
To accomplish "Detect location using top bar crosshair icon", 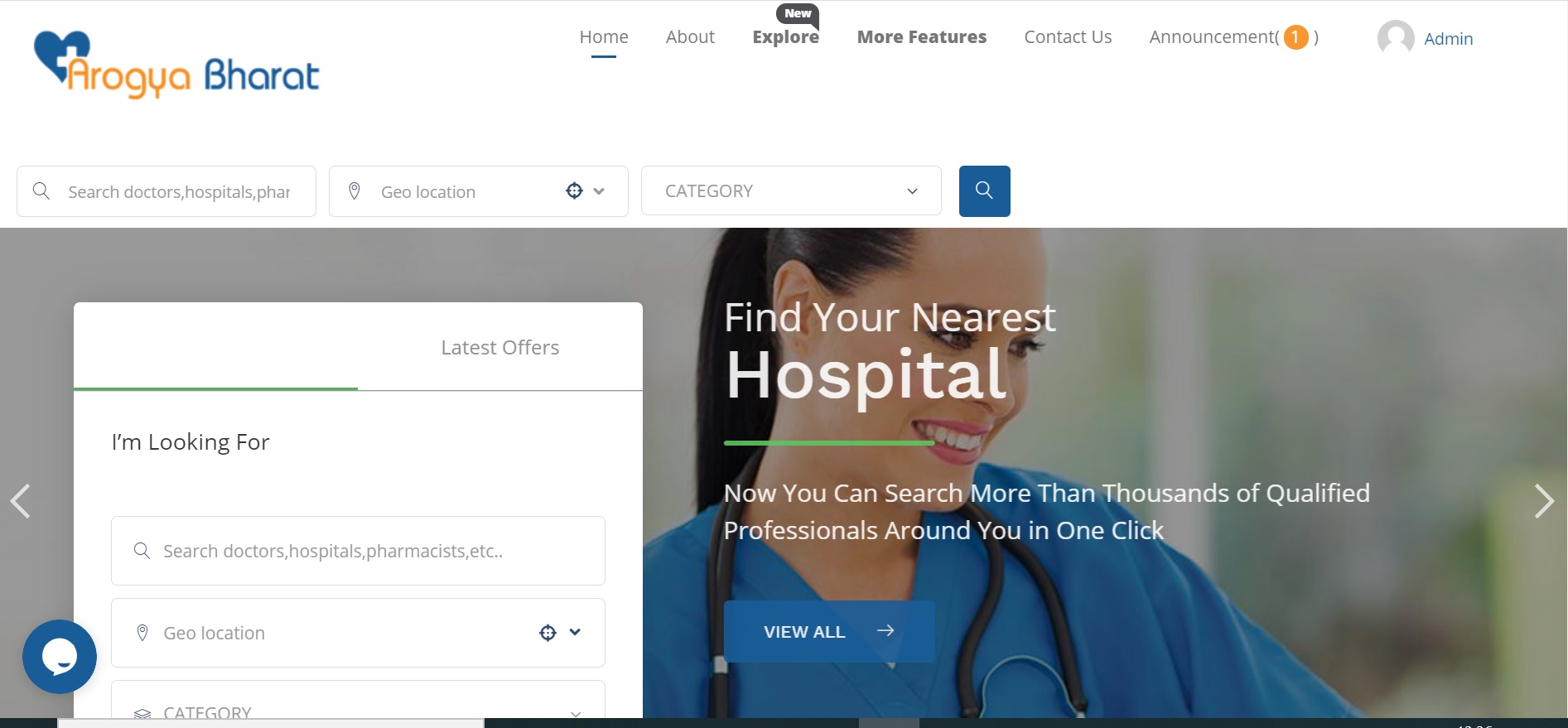I will click(574, 191).
